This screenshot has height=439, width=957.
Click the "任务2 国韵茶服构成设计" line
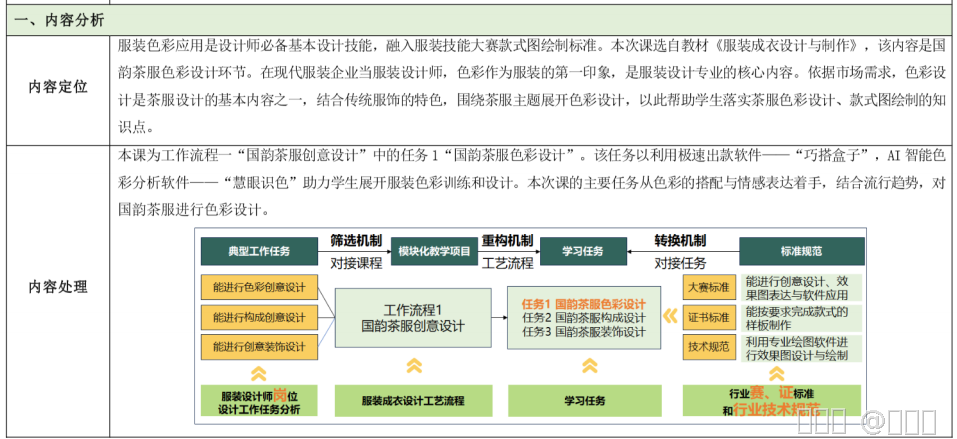coord(583,318)
